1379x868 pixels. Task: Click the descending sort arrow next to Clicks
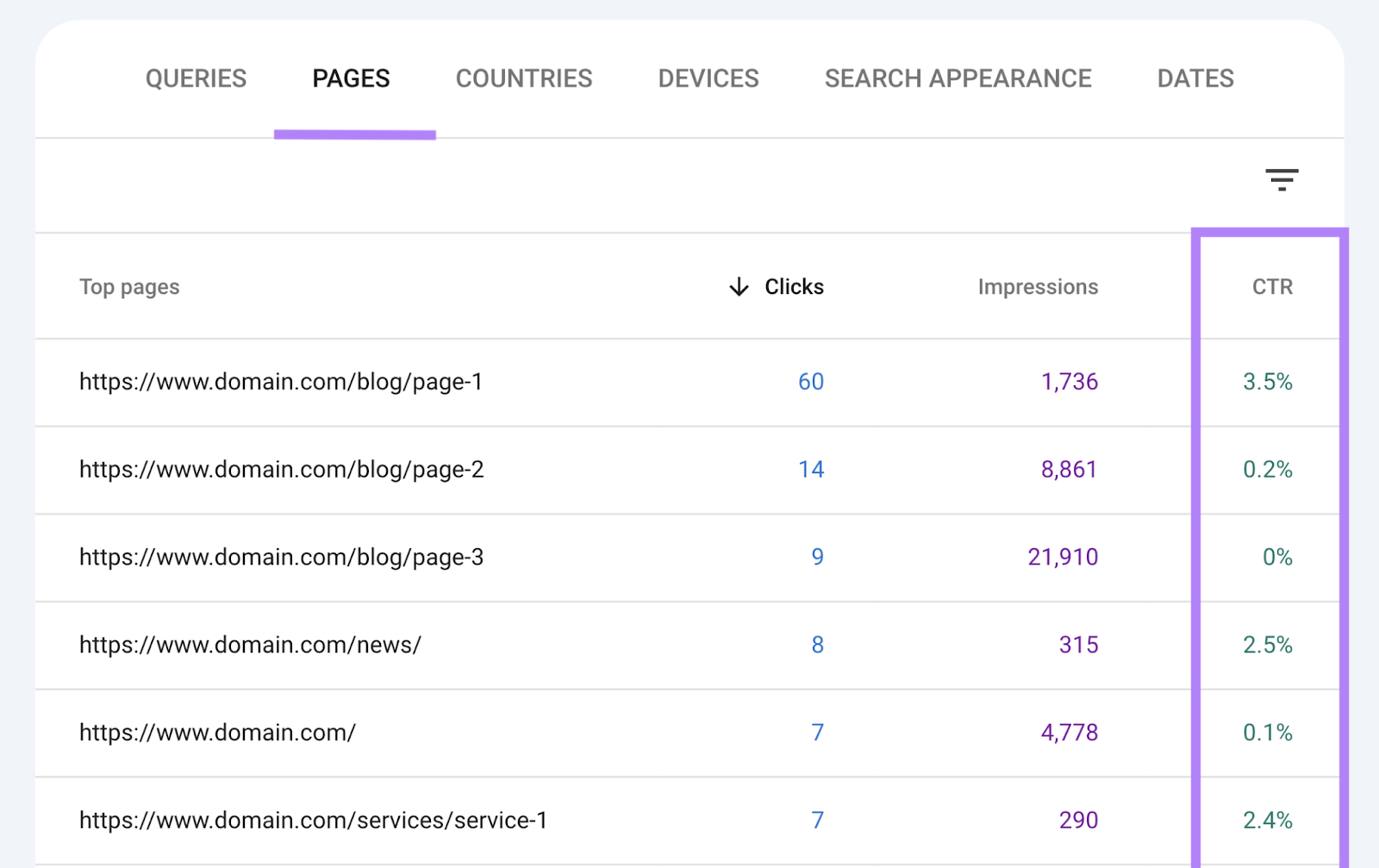click(x=739, y=287)
